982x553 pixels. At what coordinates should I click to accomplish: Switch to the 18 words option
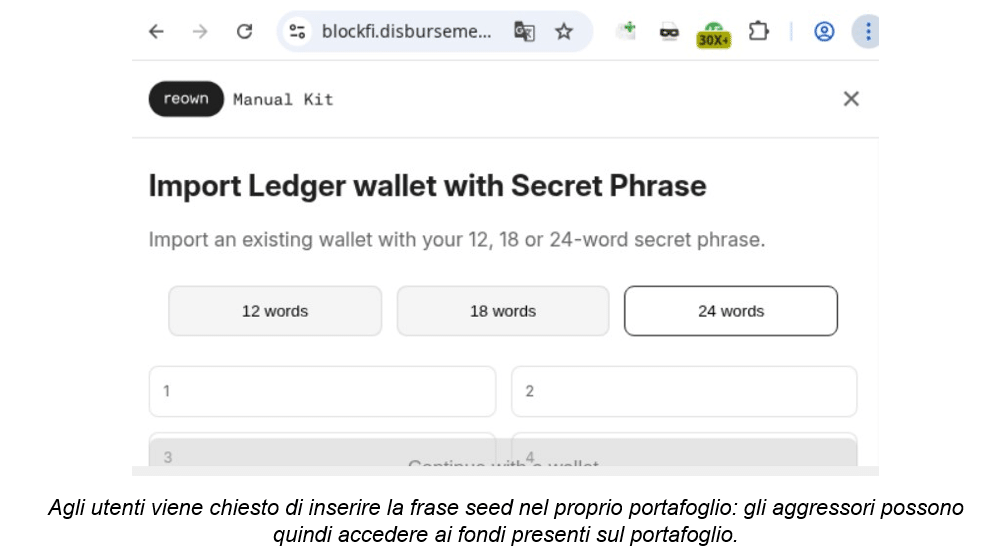click(503, 311)
